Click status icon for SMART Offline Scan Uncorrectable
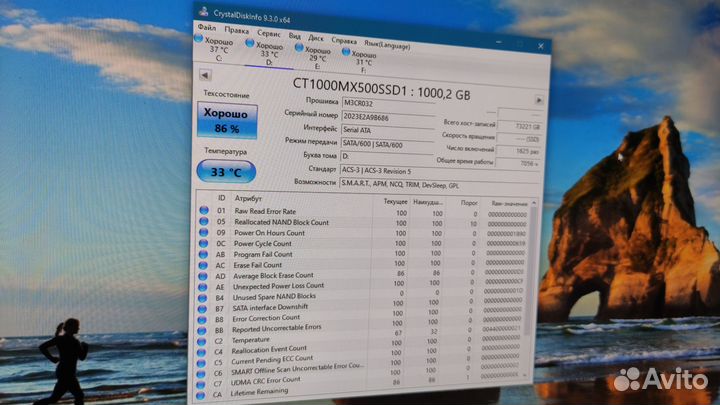Screen dimensions: 720x405 click(200, 374)
